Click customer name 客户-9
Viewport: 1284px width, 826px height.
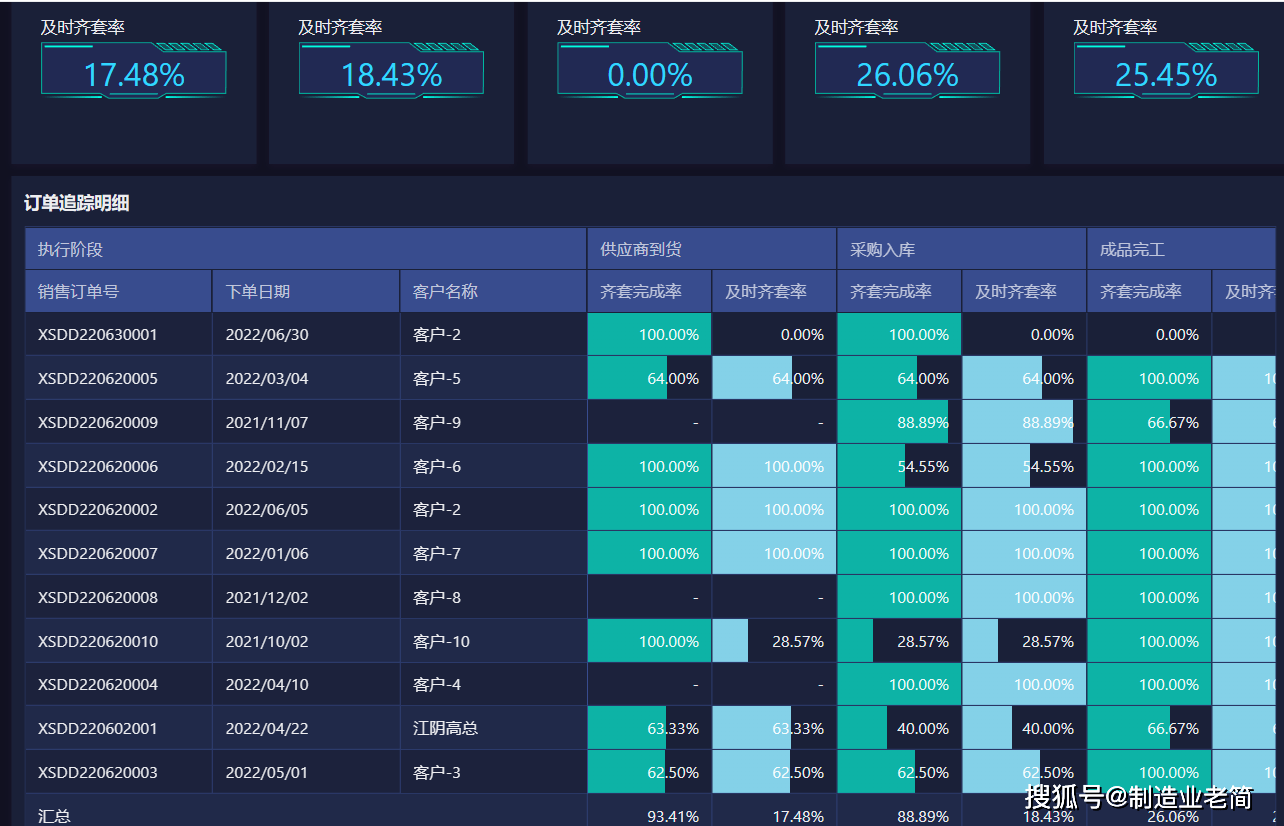coord(437,423)
